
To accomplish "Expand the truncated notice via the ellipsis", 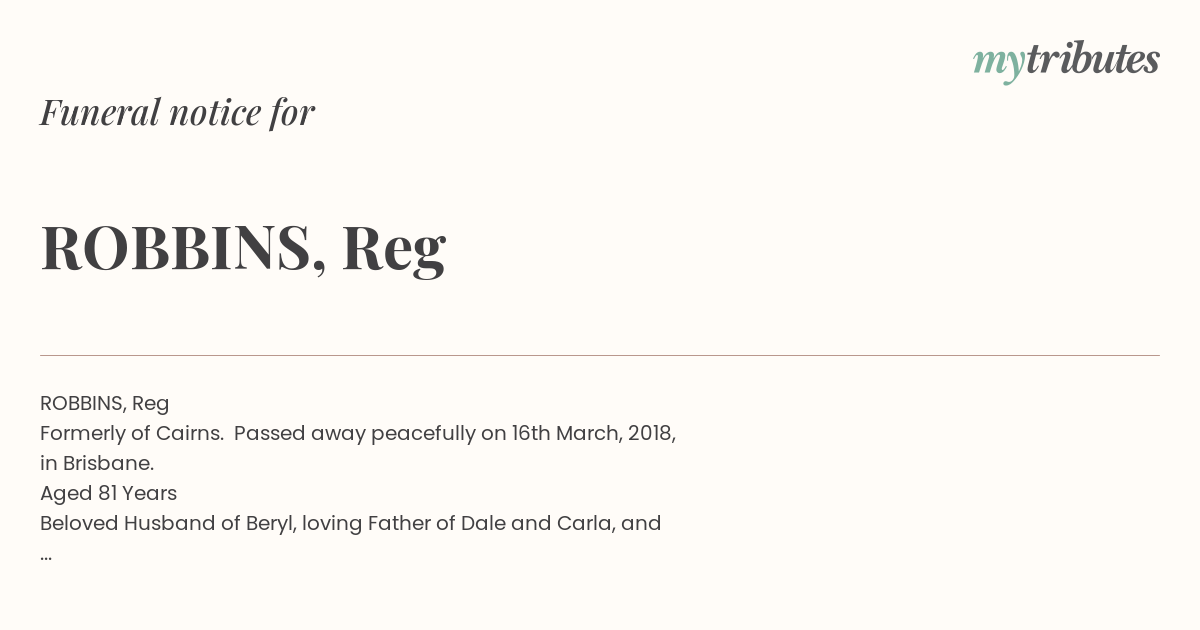I will 46,555.
